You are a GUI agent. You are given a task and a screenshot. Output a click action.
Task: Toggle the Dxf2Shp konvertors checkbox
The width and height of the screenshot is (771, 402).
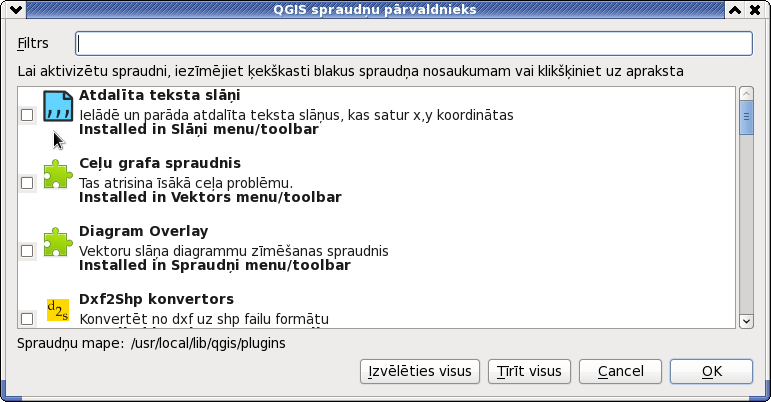pos(27,319)
